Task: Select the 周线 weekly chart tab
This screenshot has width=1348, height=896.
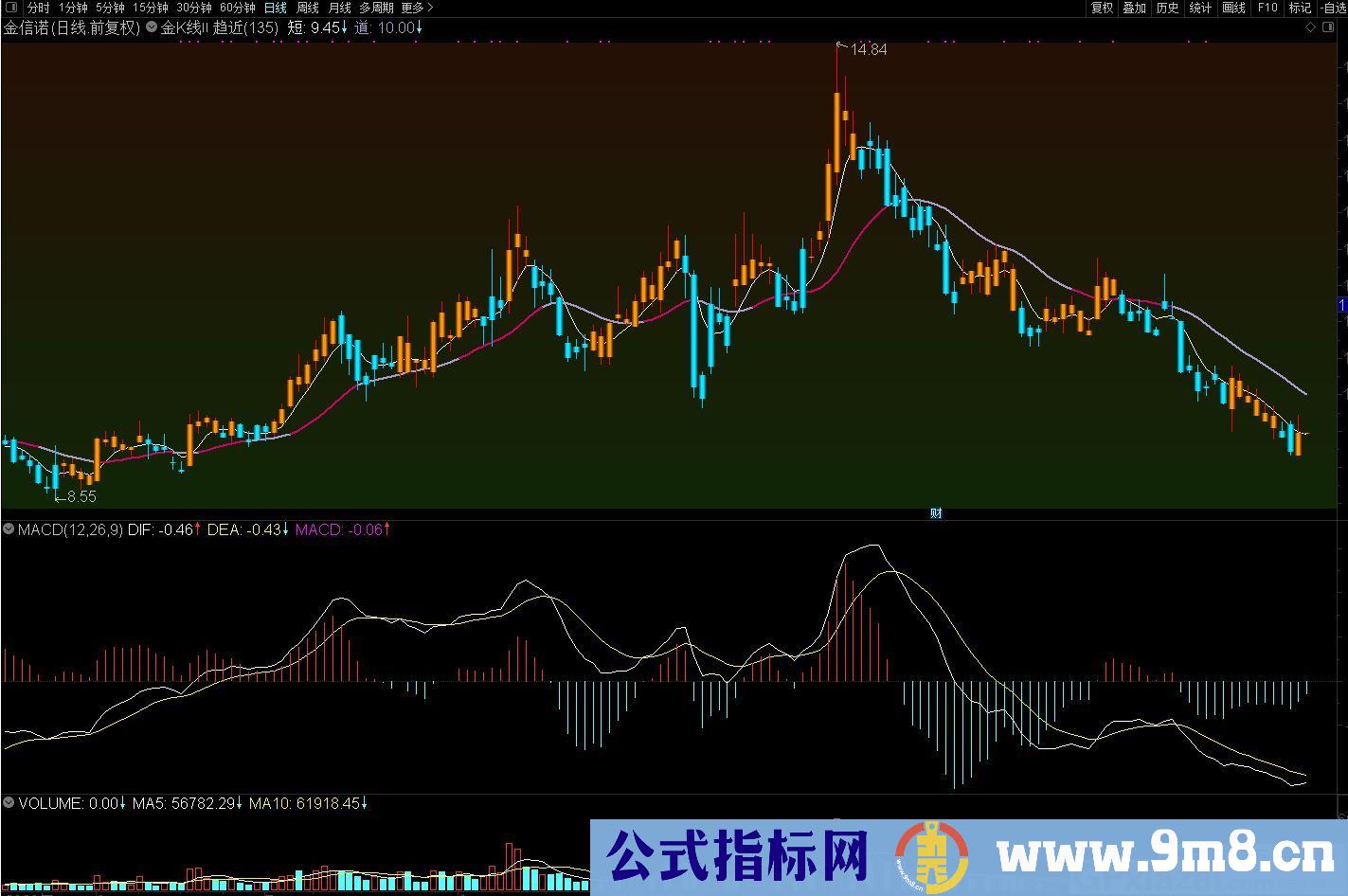Action: coord(307,8)
